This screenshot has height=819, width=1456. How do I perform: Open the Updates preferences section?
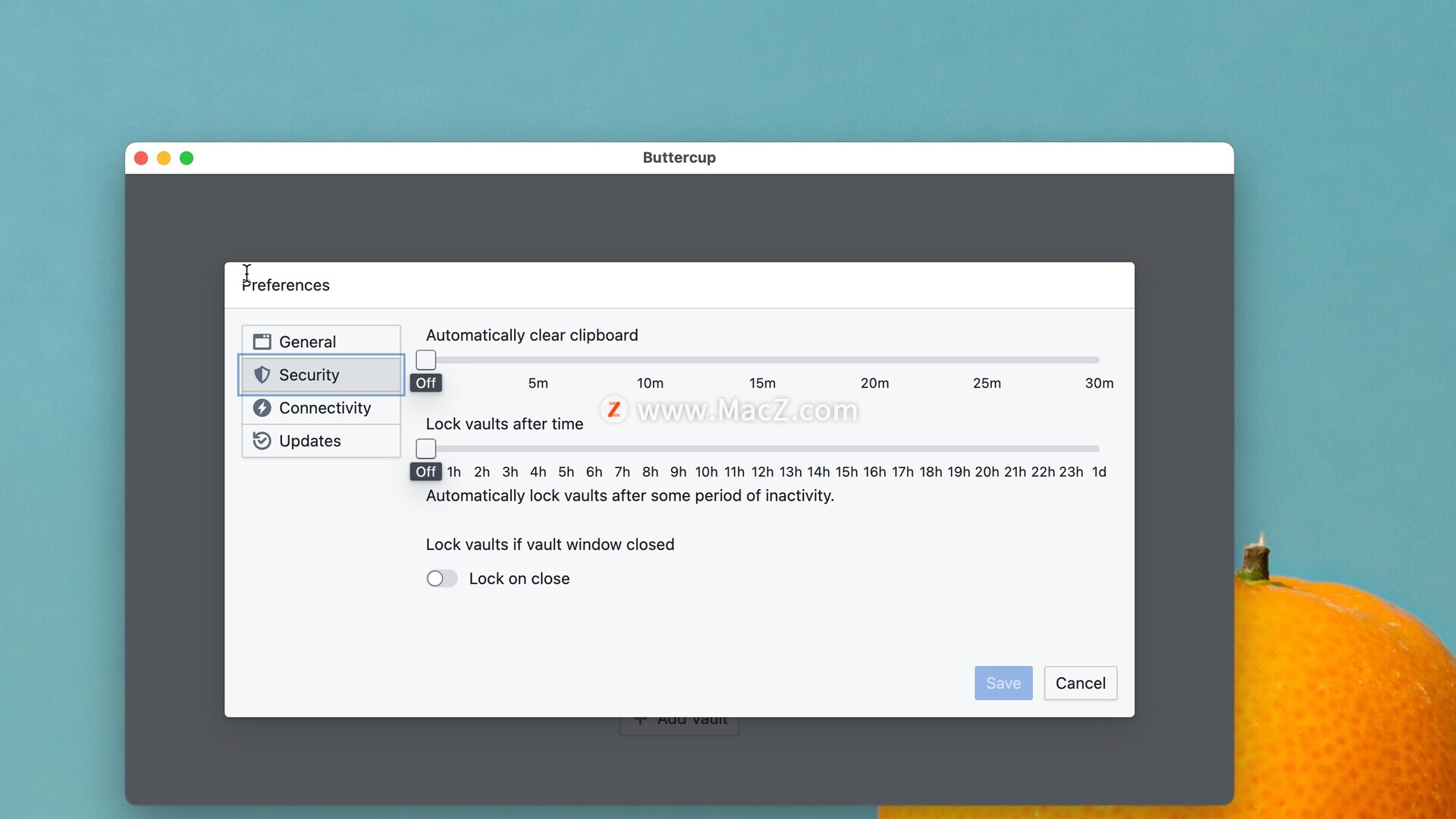(321, 441)
